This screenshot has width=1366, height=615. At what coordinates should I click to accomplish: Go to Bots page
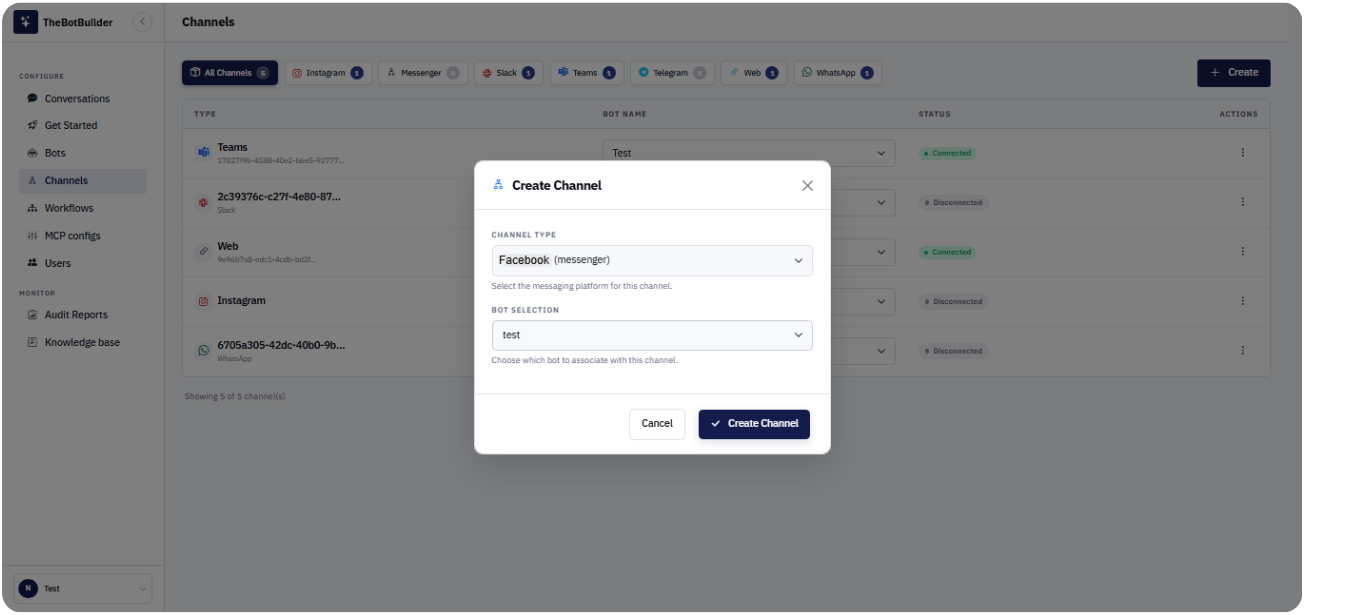[82, 153]
